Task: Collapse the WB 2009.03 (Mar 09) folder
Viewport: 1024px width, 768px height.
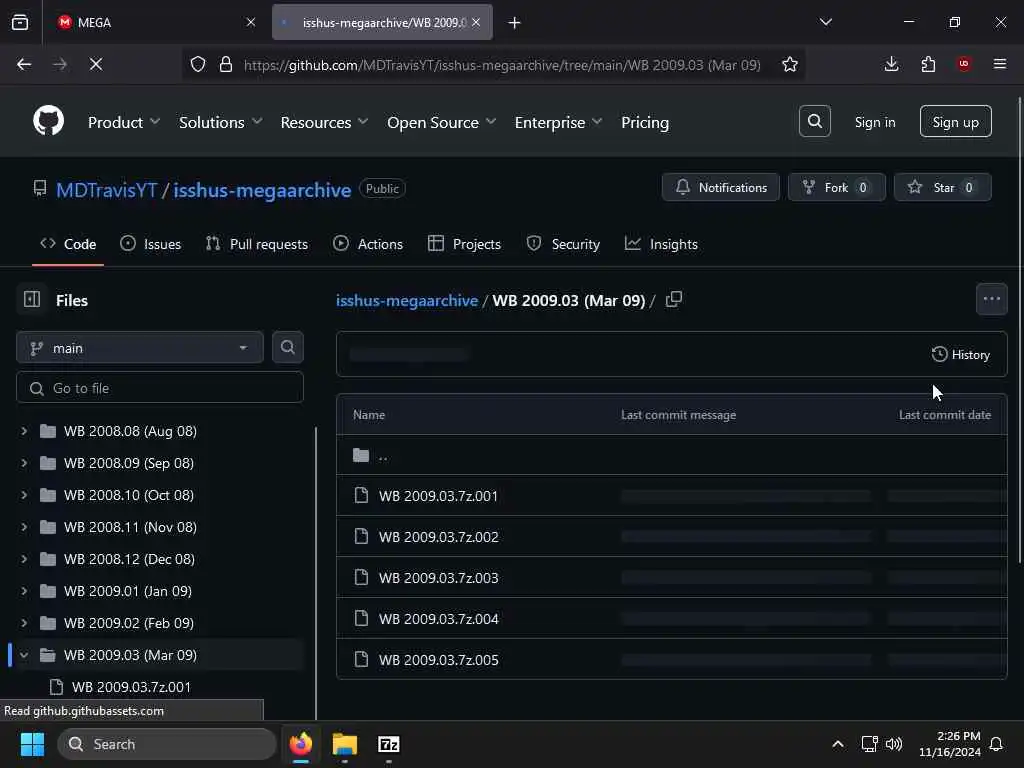Action: [x=24, y=655]
